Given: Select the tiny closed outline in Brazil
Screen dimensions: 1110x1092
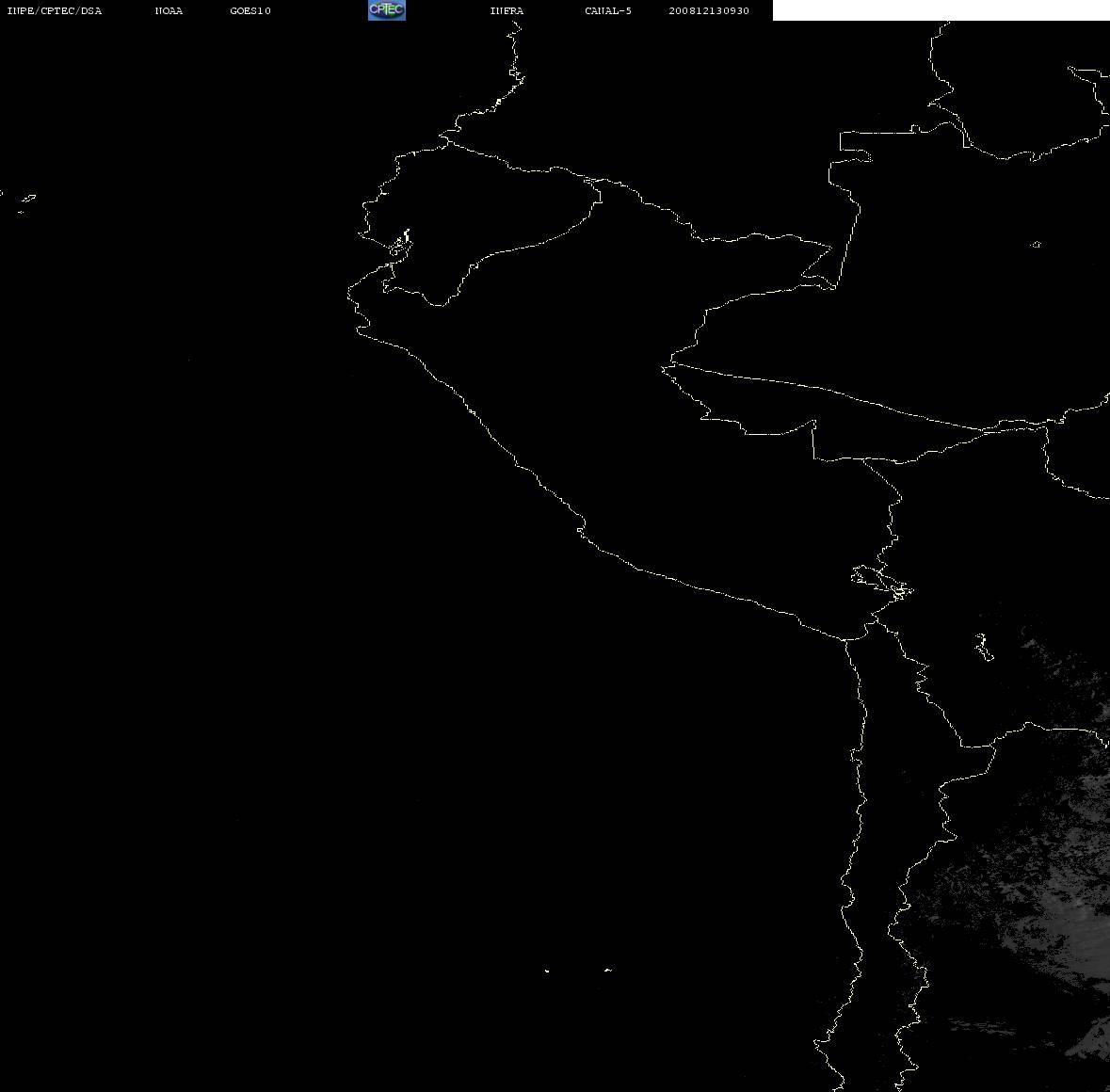Looking at the screenshot, I should (1036, 244).
